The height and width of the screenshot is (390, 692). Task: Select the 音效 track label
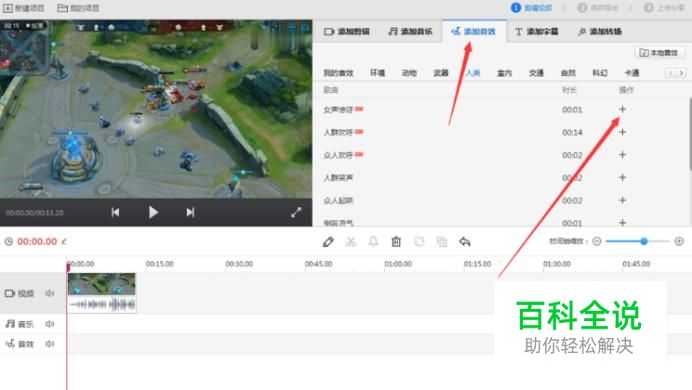pyautogui.click(x=19, y=344)
